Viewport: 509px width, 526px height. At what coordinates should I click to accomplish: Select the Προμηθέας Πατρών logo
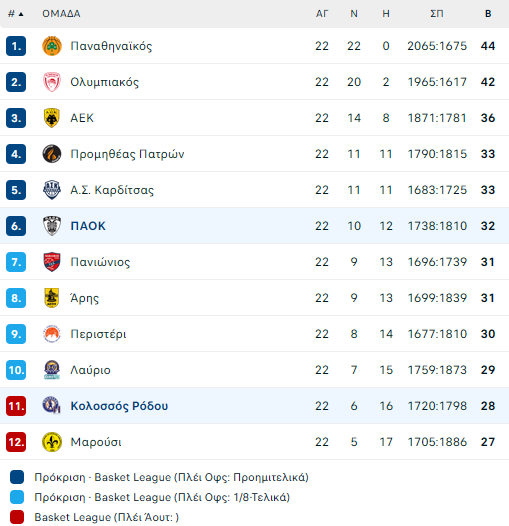click(52, 154)
